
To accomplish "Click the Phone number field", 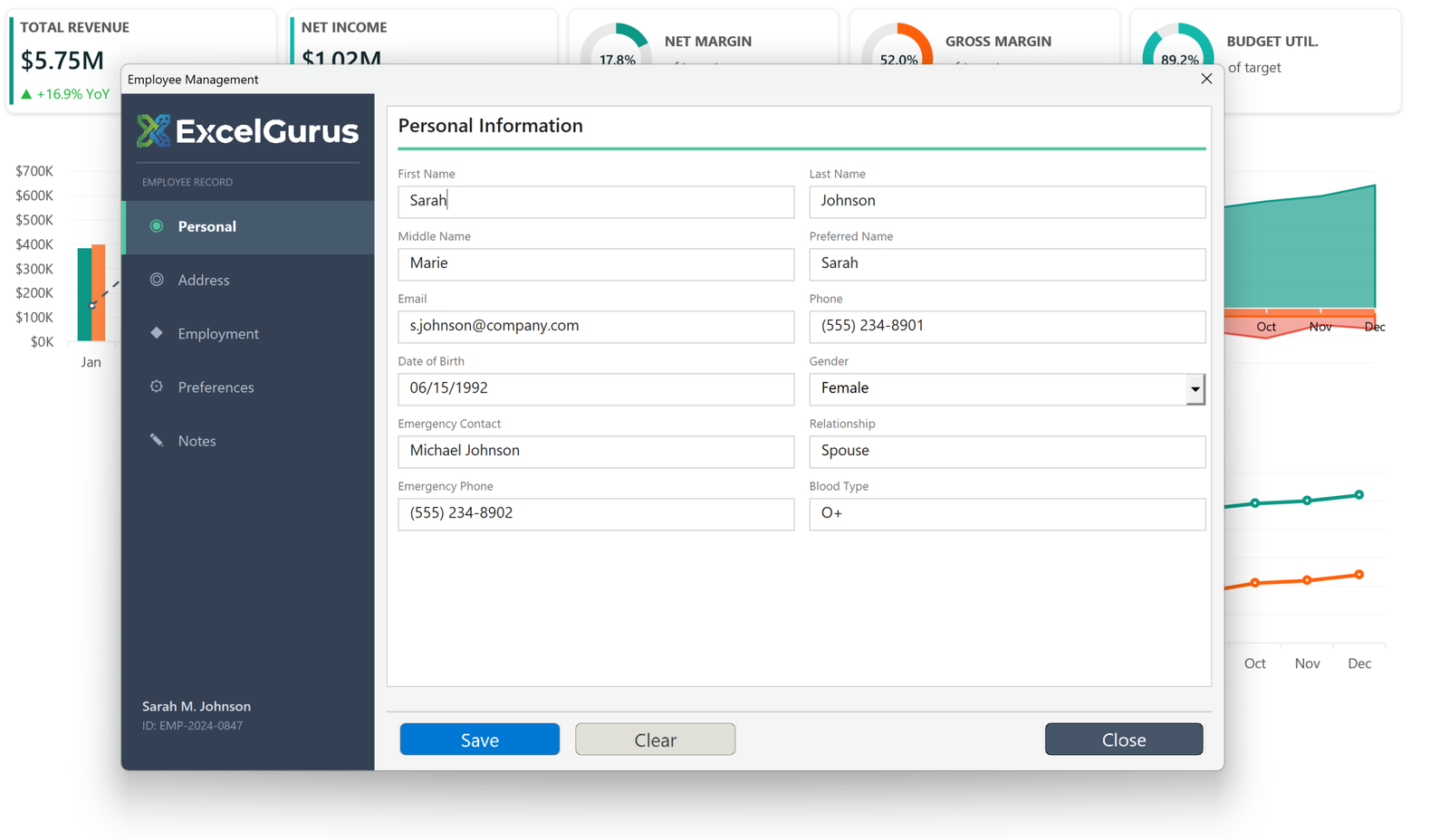I will coord(1006,326).
